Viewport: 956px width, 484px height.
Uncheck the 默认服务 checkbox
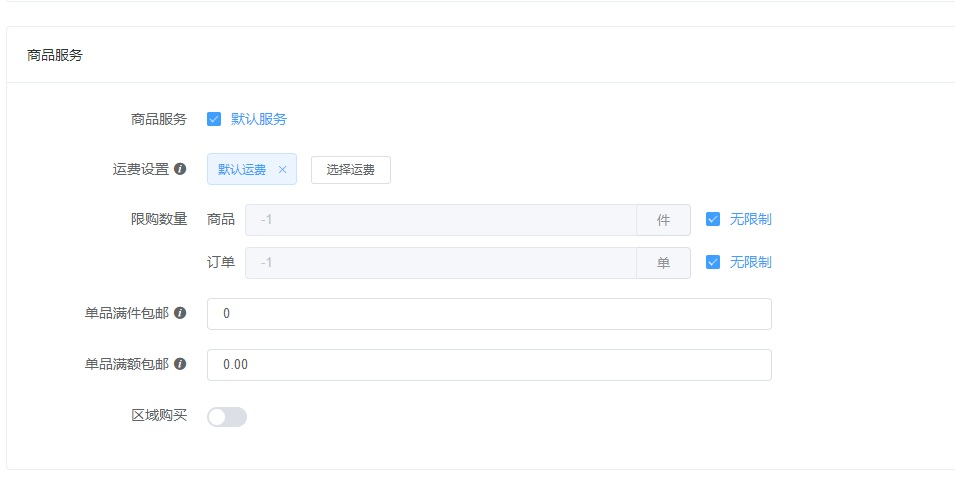(214, 119)
